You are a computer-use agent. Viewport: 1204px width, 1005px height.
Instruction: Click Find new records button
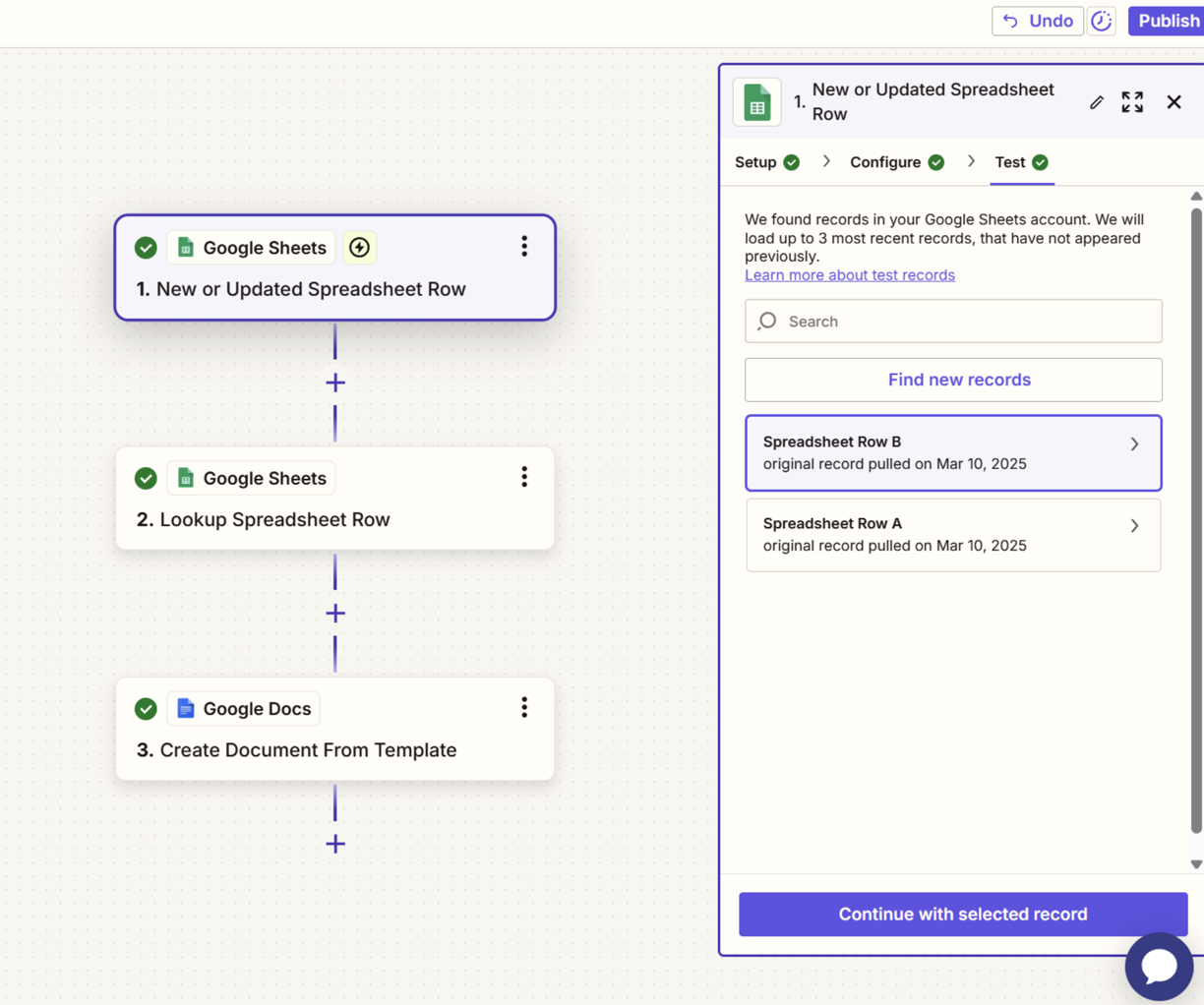point(953,380)
